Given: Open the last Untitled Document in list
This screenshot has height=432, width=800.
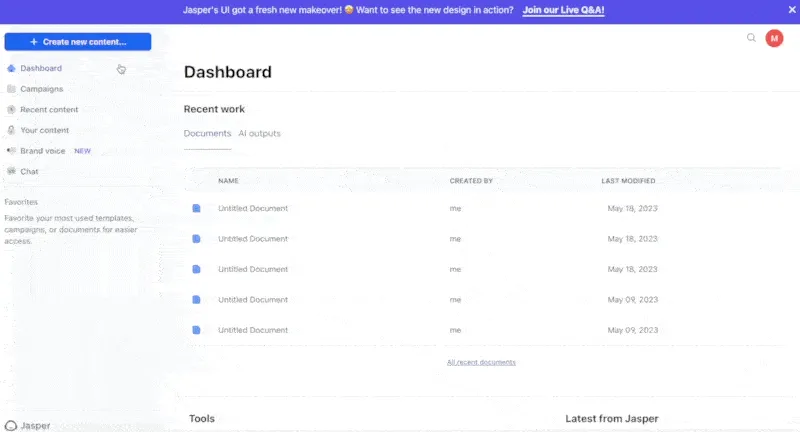Looking at the screenshot, I should 253,331.
